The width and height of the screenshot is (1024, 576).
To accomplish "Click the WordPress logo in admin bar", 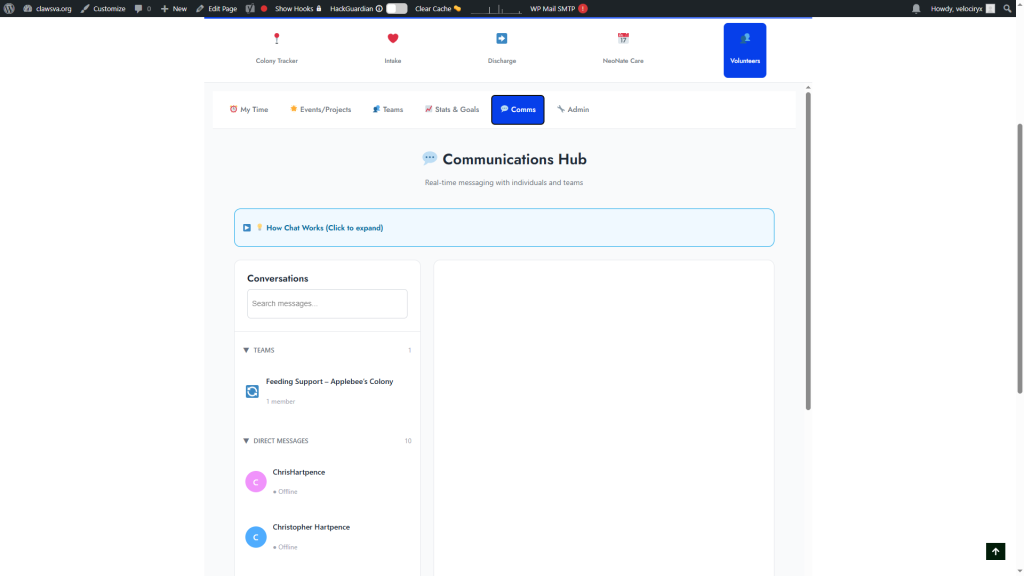I will click(9, 8).
